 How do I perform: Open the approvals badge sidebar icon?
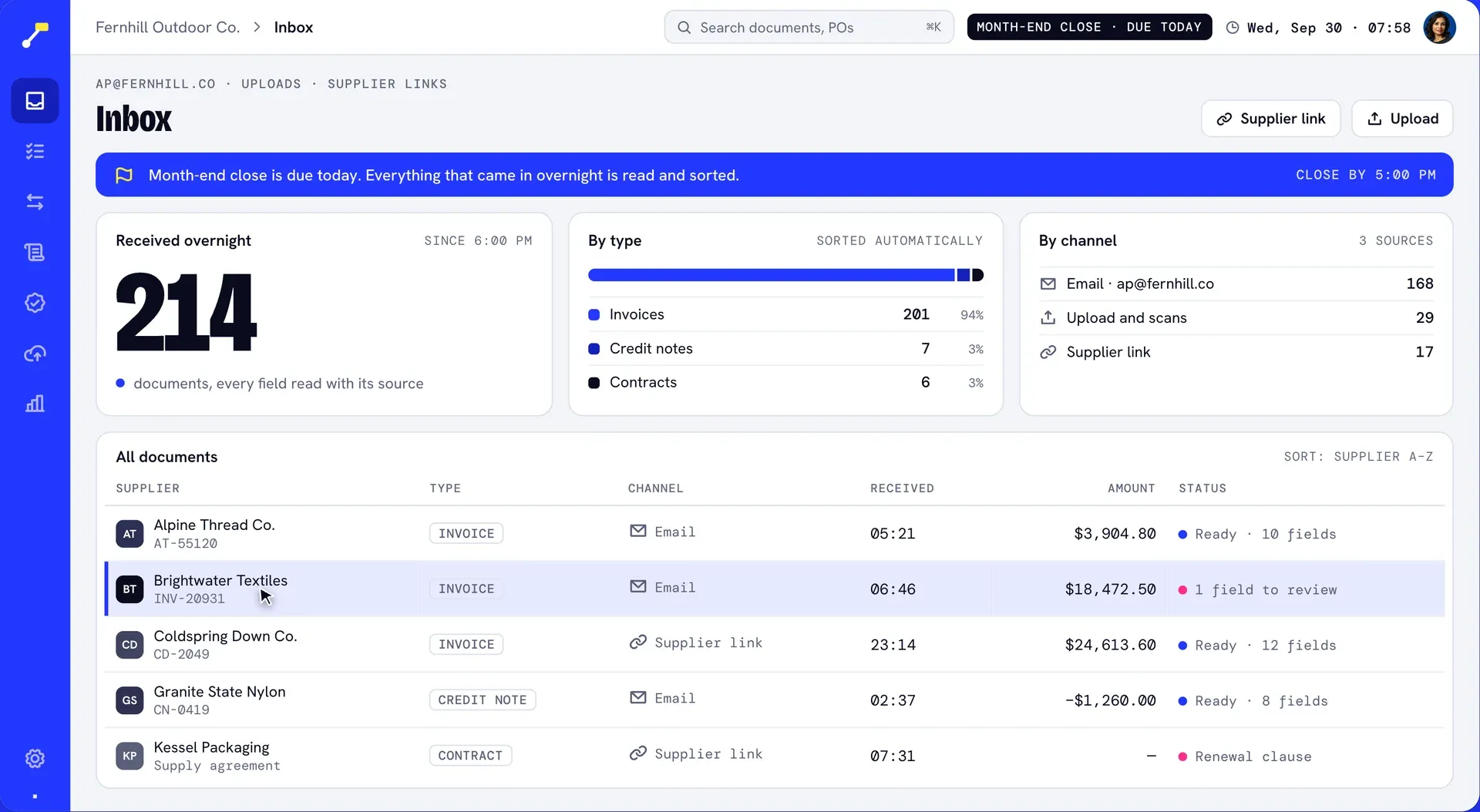[x=35, y=303]
